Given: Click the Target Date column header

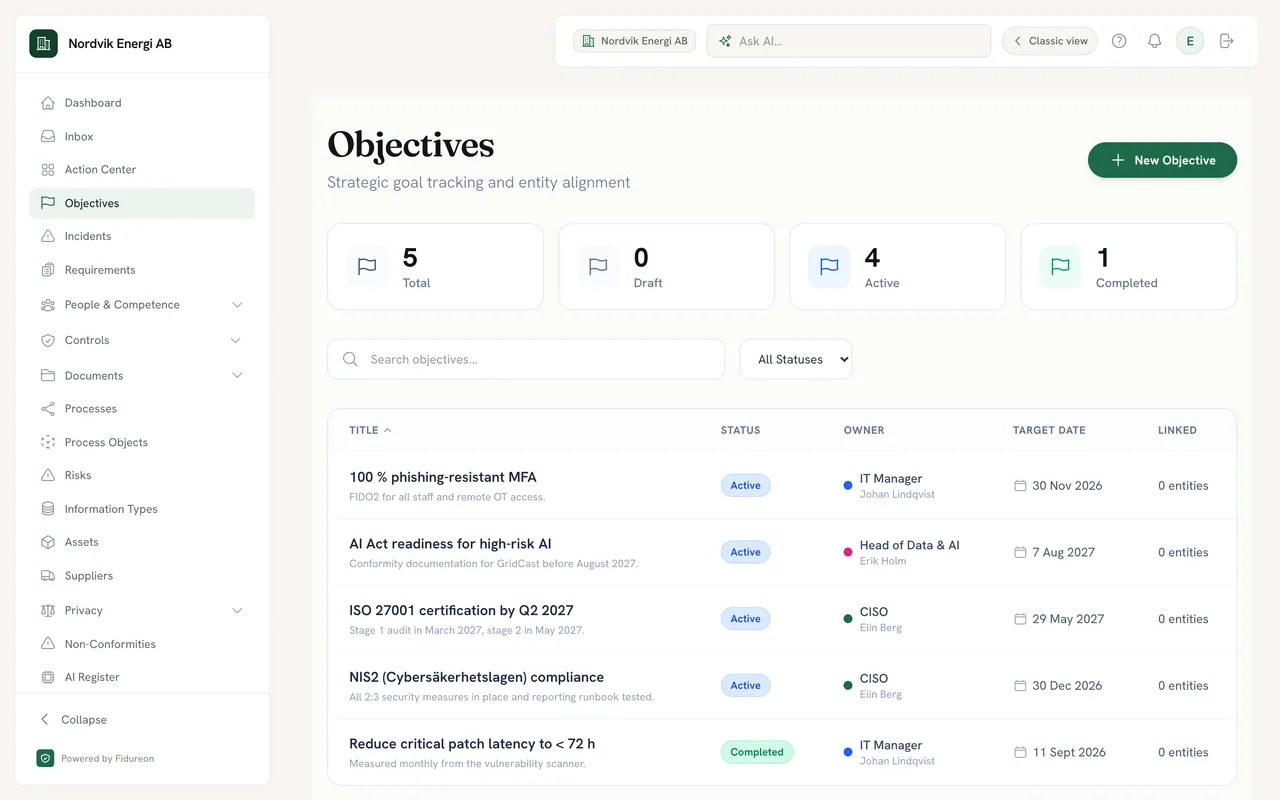Looking at the screenshot, I should point(1049,430).
